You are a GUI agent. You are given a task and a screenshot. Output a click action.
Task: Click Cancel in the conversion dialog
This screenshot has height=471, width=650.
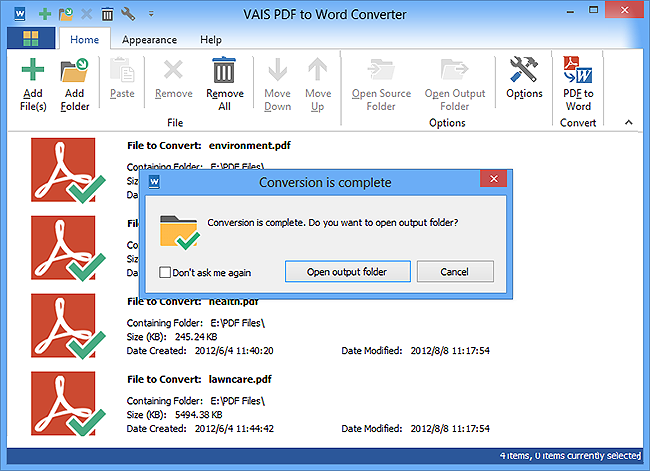tap(455, 272)
